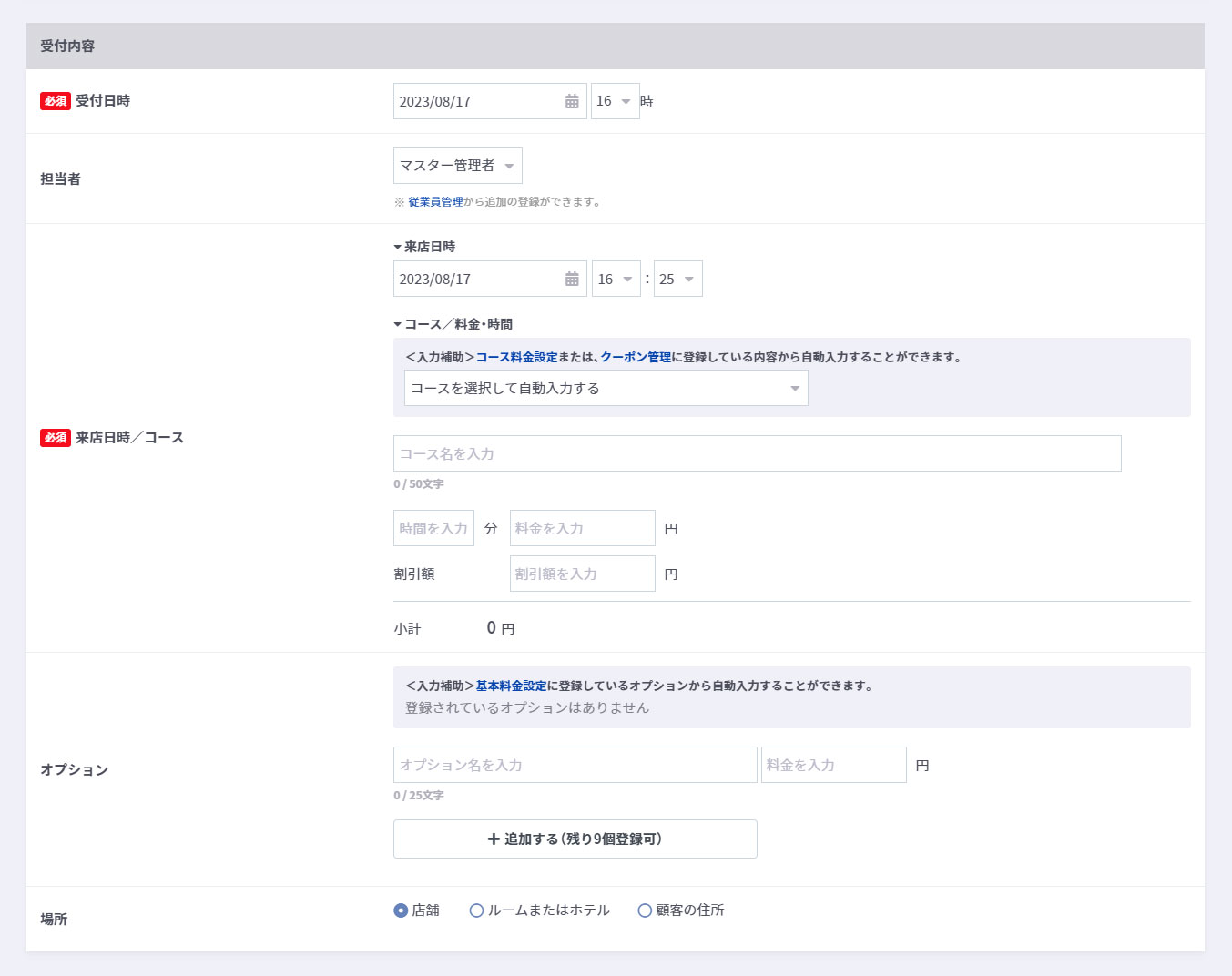Open calendar icon for 受付日時 date
The height and width of the screenshot is (976, 1232).
click(x=572, y=102)
